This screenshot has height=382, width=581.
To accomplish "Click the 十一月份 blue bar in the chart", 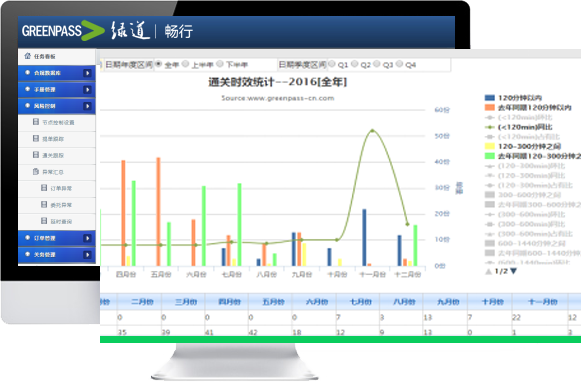I will point(364,237).
